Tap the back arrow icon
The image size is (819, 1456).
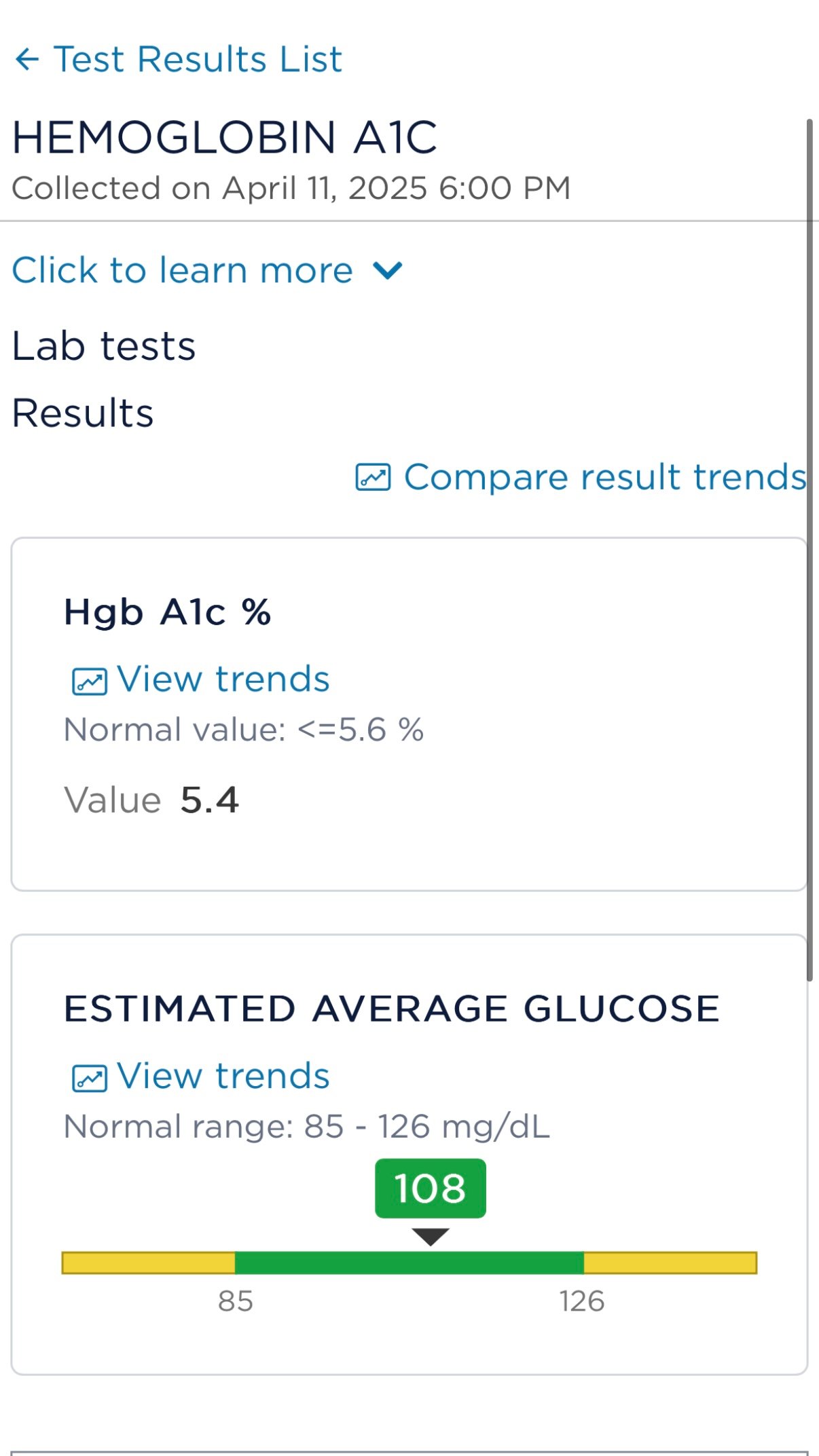click(x=27, y=60)
